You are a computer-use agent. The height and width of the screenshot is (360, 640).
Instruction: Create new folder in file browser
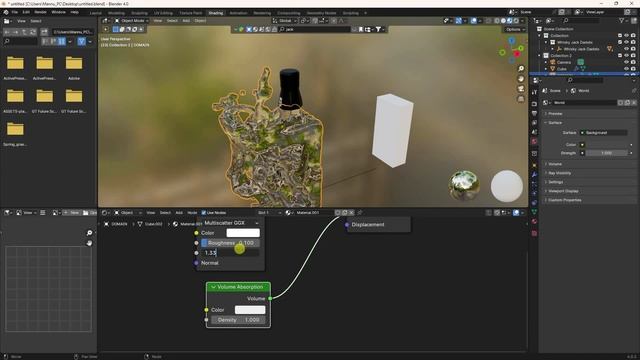[x=44, y=31]
